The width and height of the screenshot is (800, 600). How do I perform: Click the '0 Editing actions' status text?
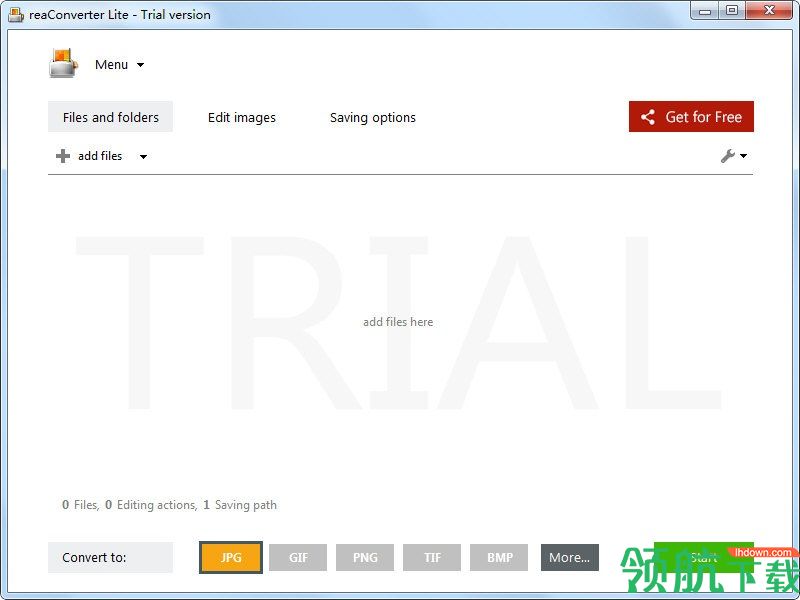pos(151,505)
